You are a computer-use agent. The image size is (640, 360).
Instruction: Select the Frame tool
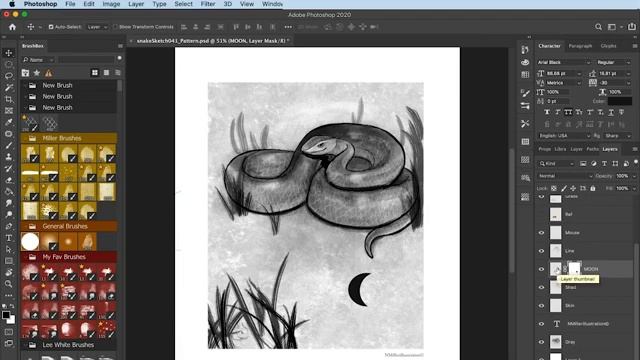pyautogui.click(x=9, y=111)
